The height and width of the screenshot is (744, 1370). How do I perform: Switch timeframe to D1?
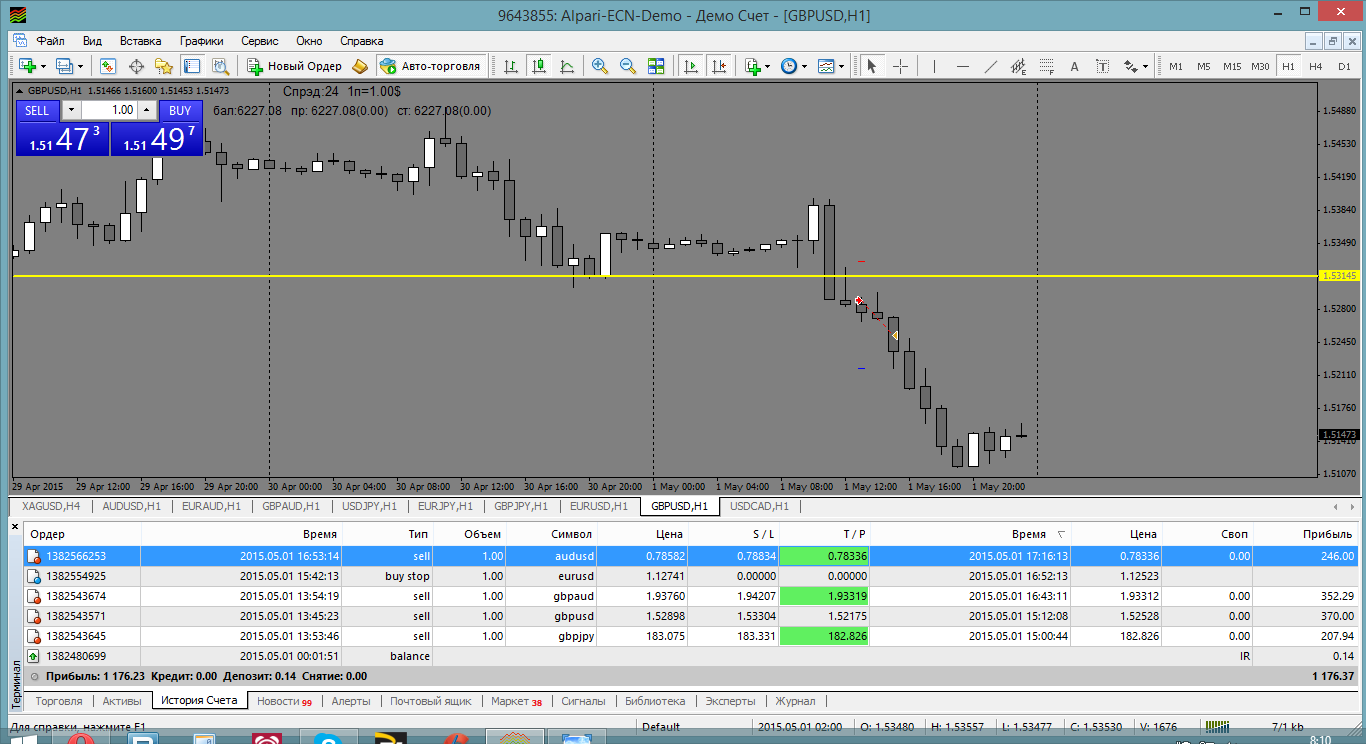(x=1343, y=66)
